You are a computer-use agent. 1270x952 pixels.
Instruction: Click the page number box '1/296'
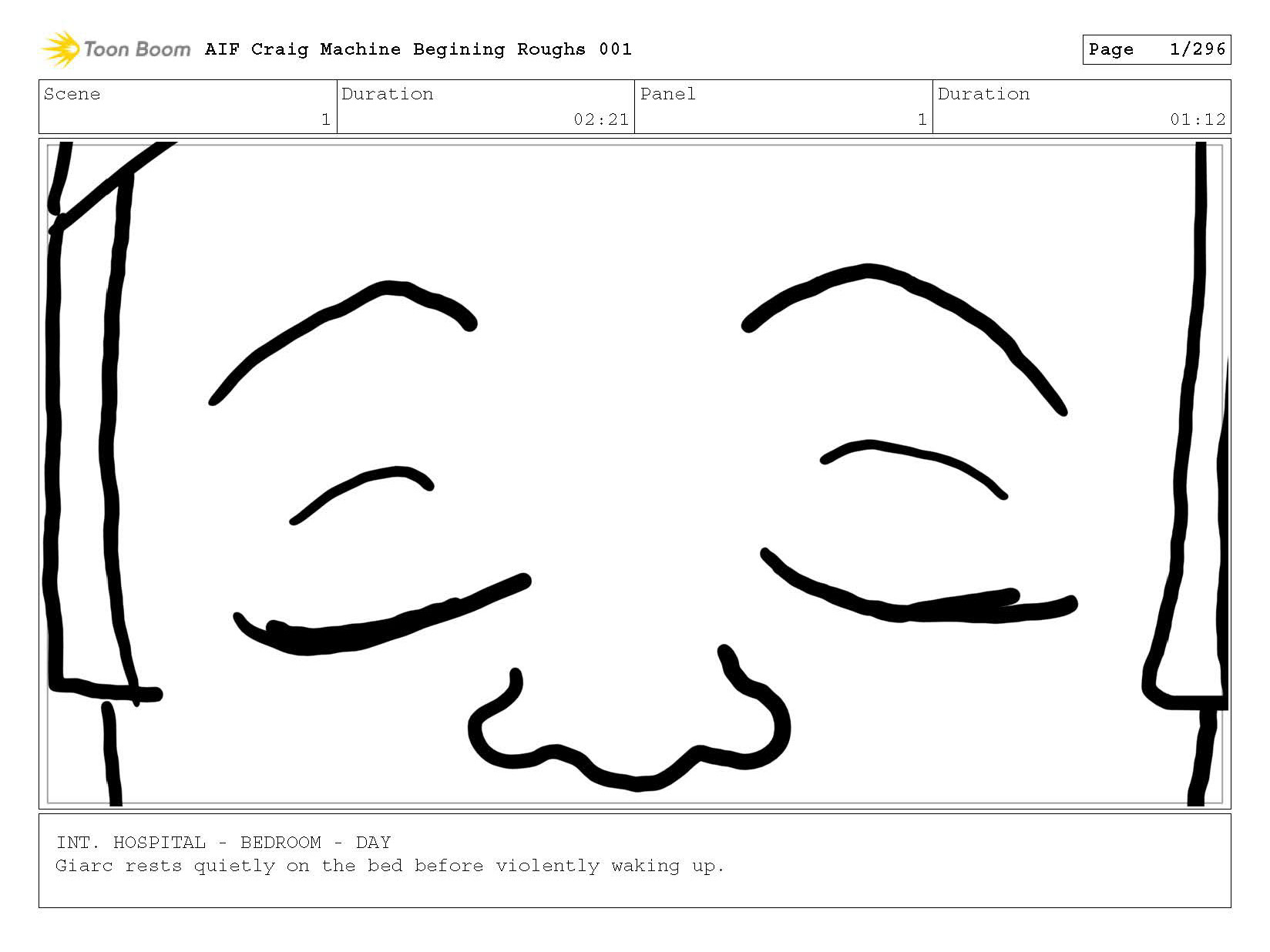pyautogui.click(x=1156, y=49)
